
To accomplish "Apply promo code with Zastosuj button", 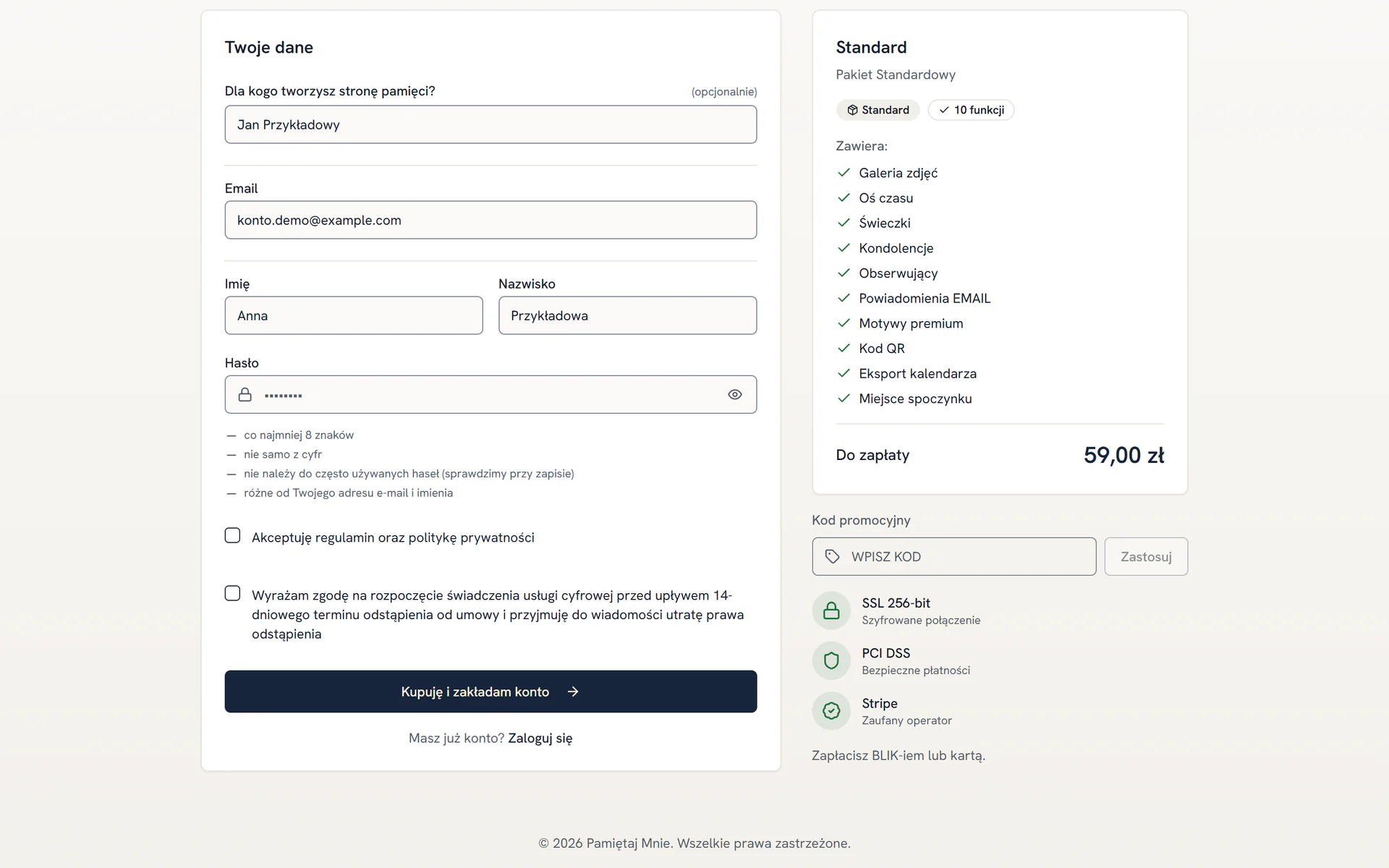I will tap(1146, 556).
